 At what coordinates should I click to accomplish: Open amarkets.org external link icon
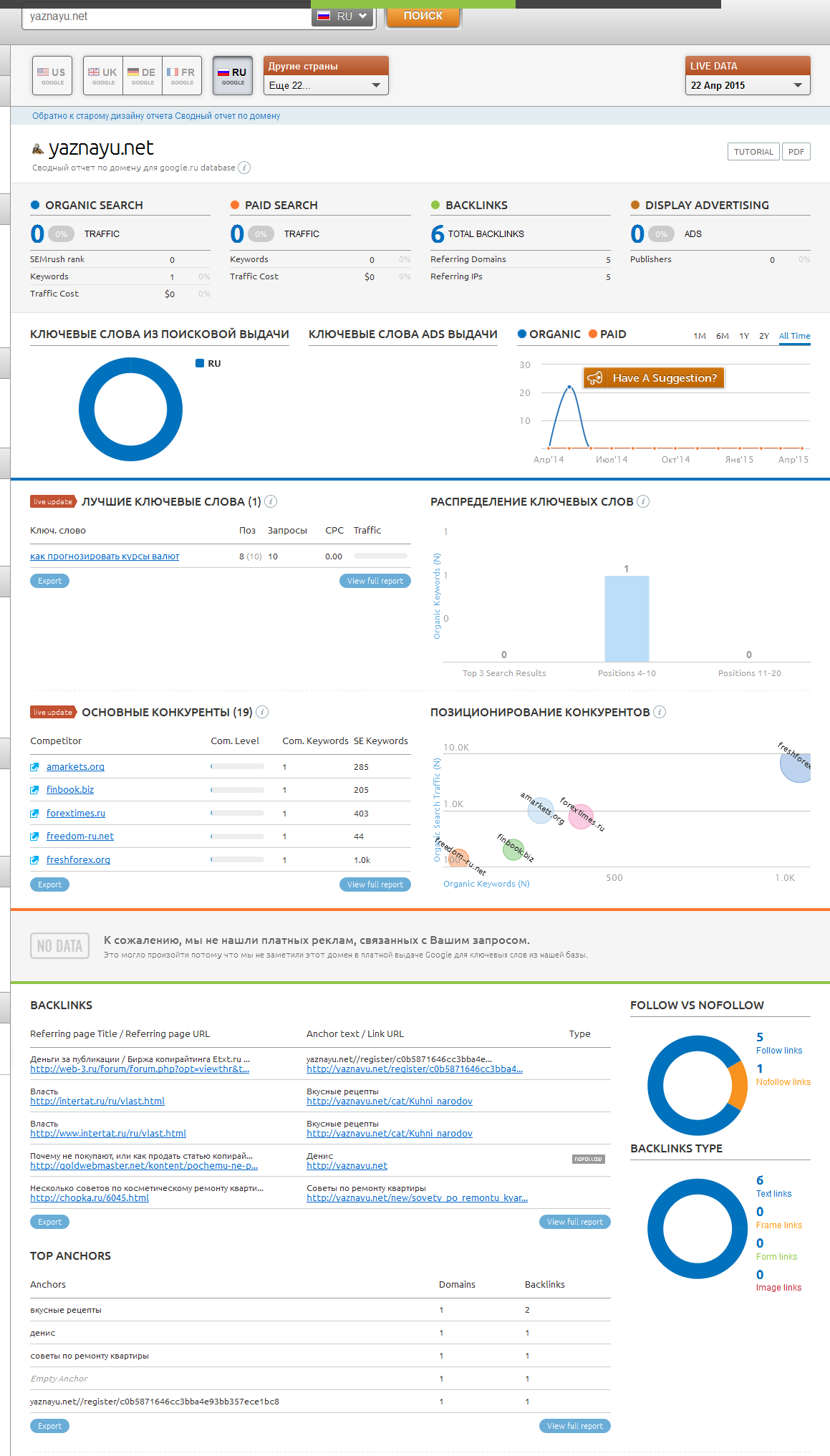(34, 767)
